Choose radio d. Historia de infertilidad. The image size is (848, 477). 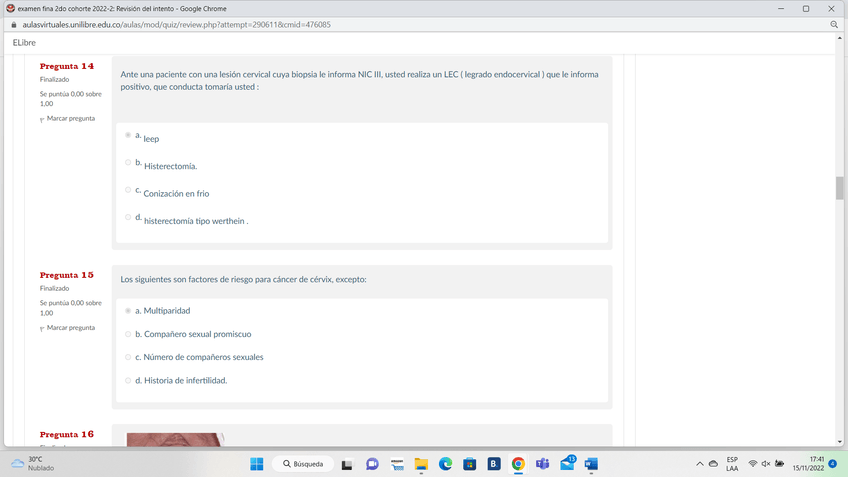click(128, 381)
